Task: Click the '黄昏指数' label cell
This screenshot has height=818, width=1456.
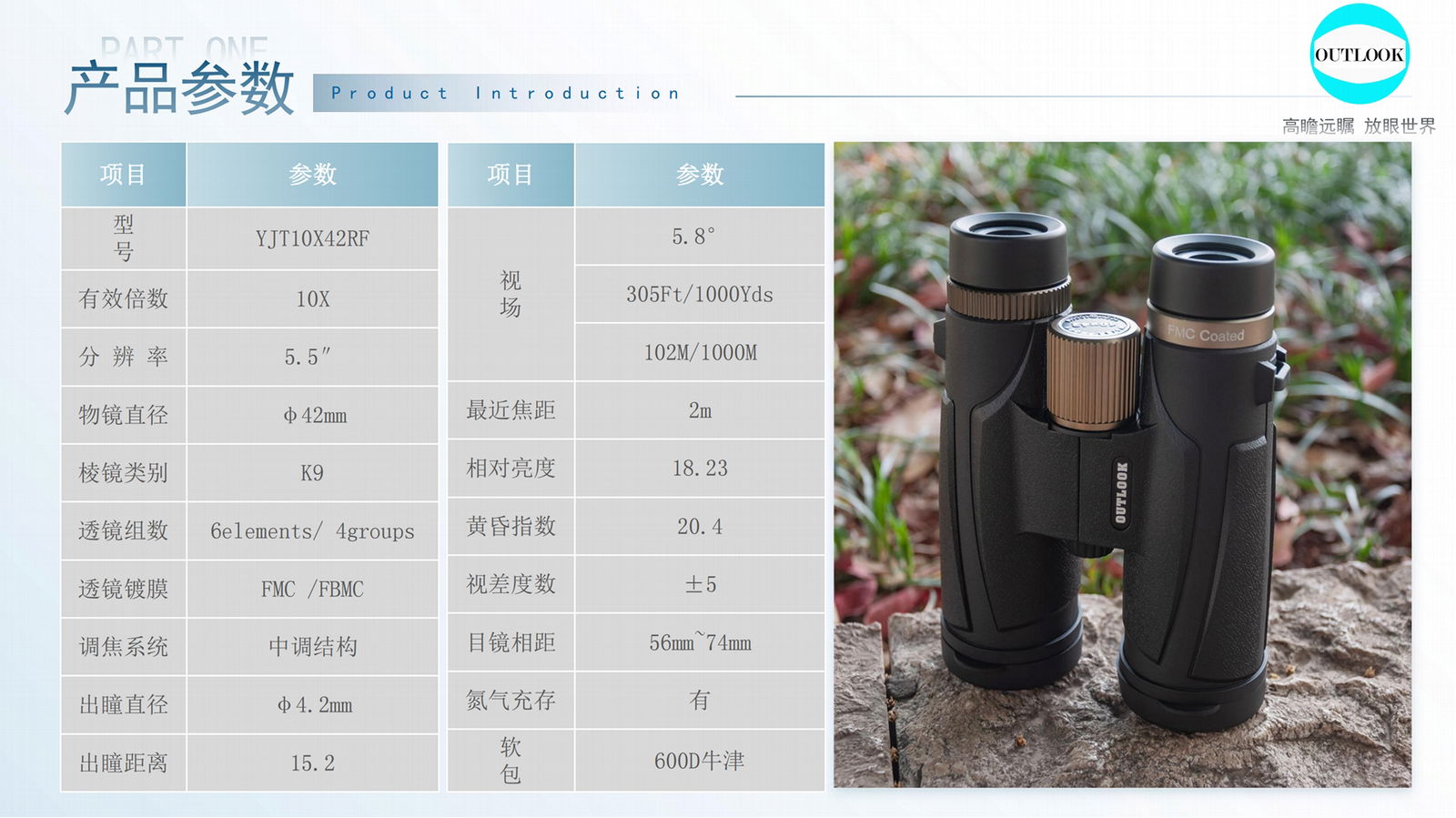Action: click(511, 526)
